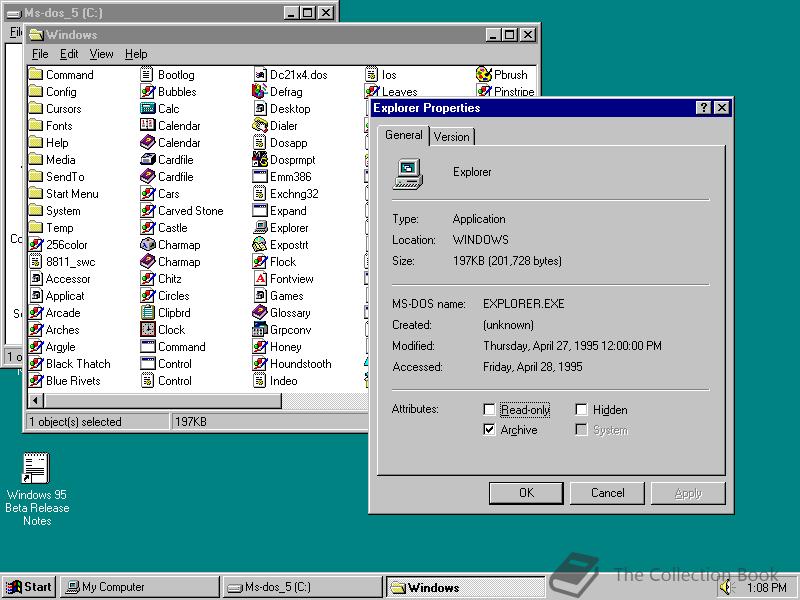Select the Dosprmpt MS-DOS icon
The width and height of the screenshot is (800, 600).
click(x=259, y=160)
